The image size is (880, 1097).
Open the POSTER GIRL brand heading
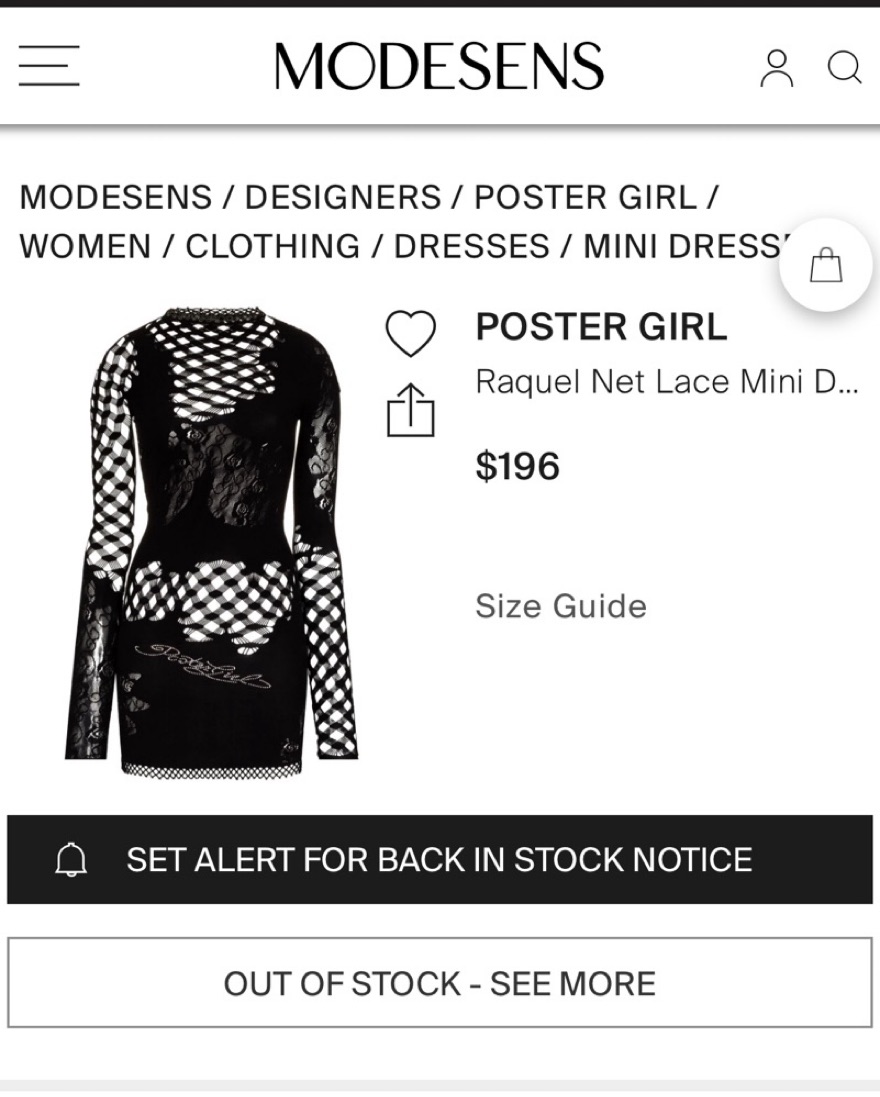tap(601, 327)
